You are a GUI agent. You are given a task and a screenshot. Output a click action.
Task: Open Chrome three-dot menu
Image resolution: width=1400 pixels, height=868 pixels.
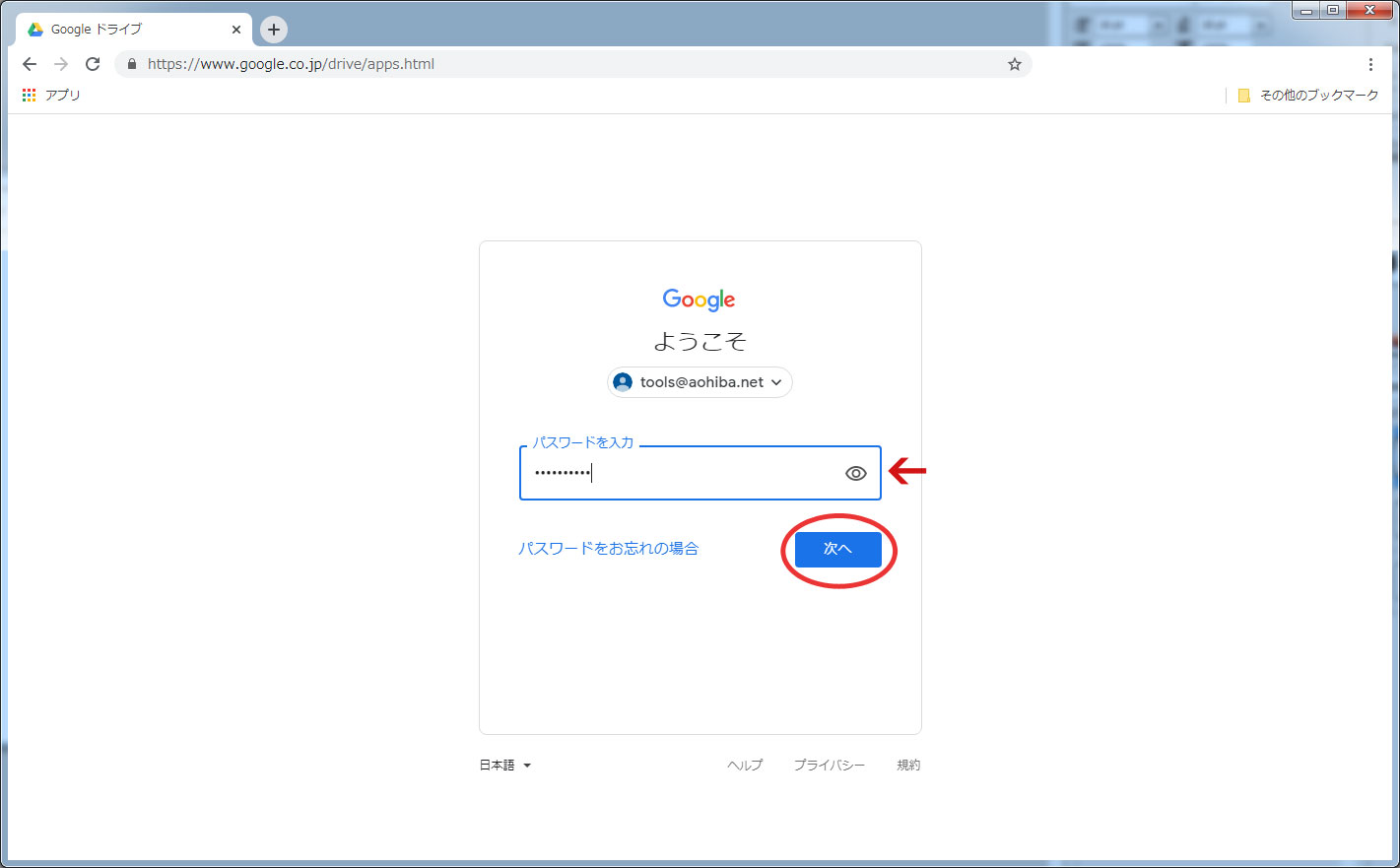coord(1370,64)
